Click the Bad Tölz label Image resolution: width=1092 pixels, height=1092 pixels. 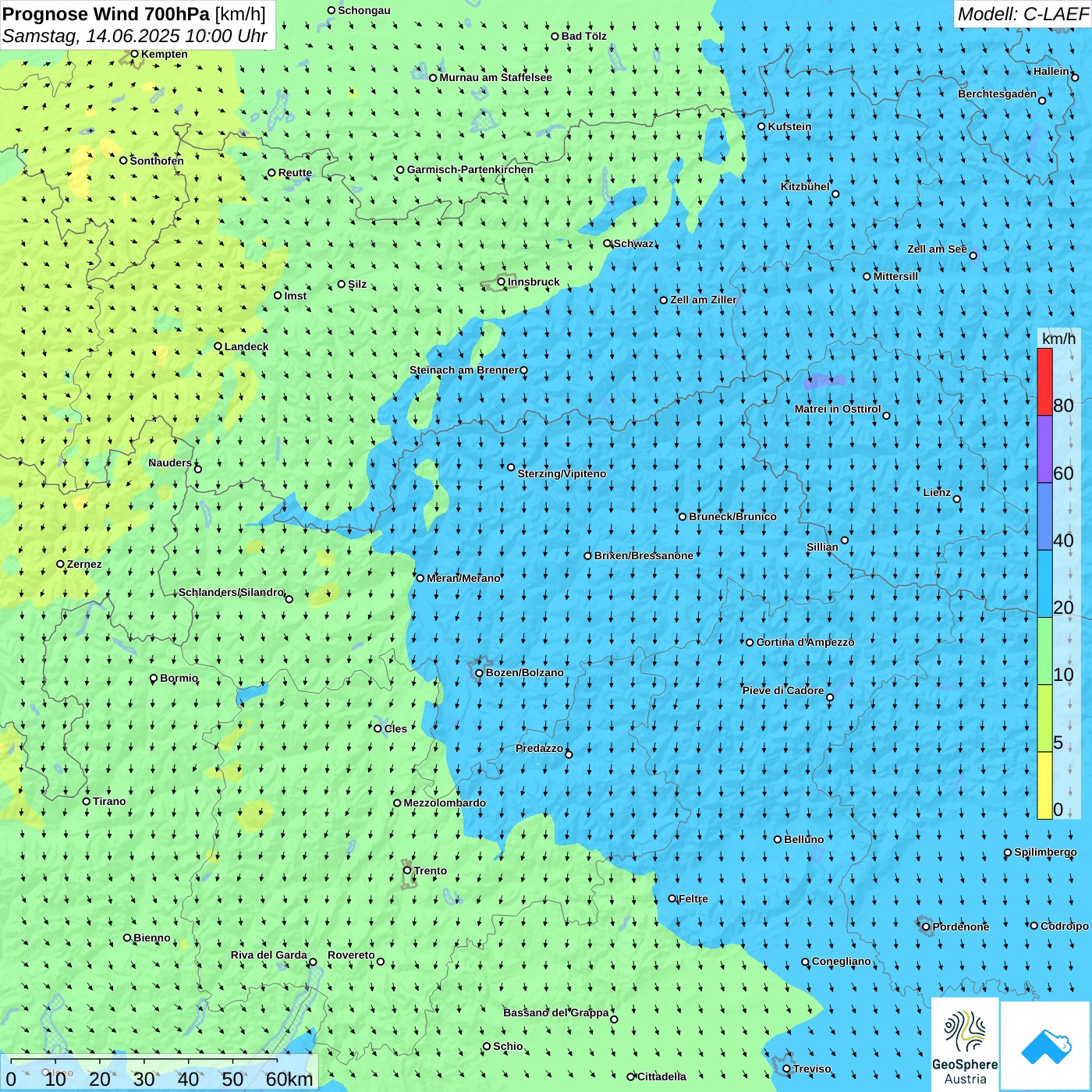(x=584, y=36)
